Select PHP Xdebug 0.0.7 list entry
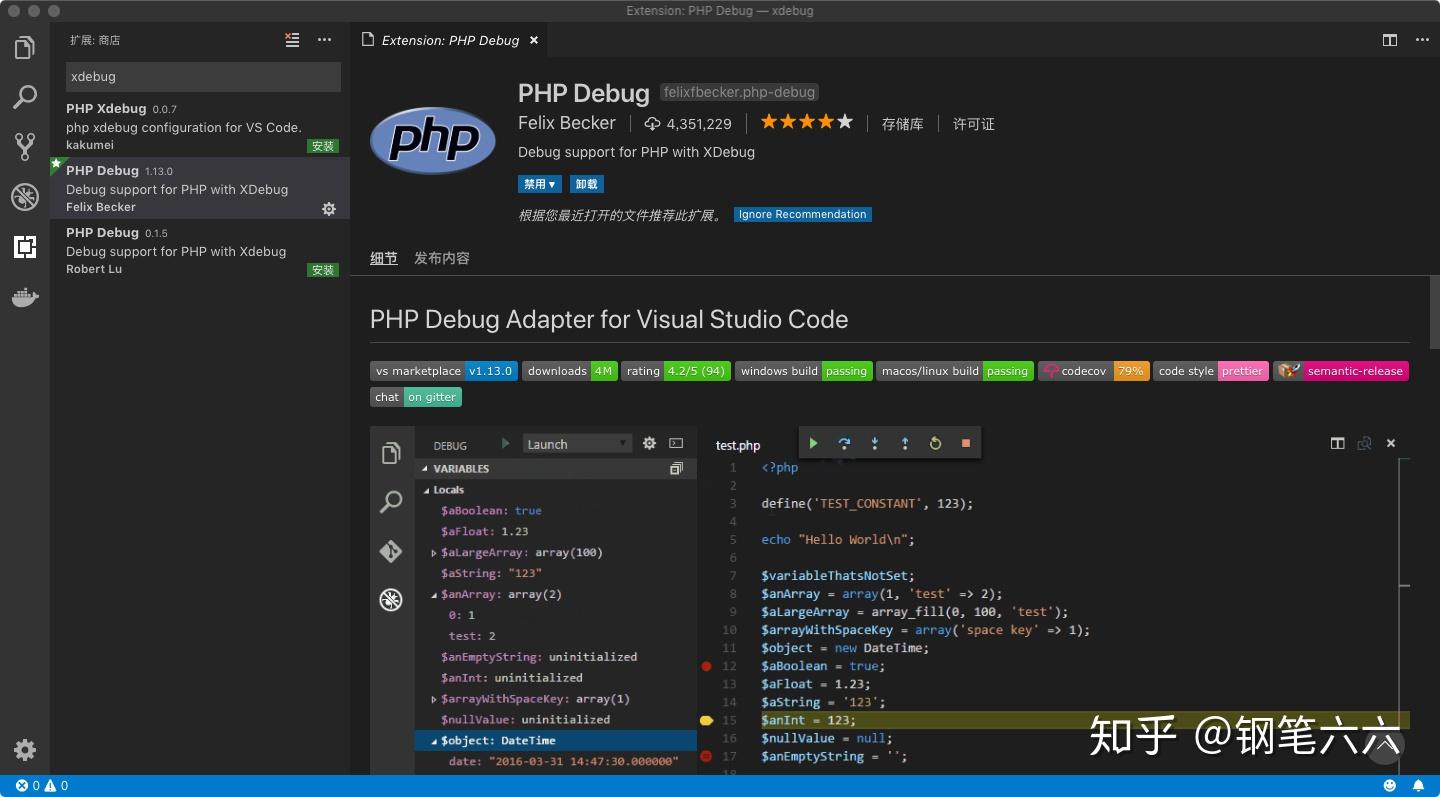 [200, 126]
